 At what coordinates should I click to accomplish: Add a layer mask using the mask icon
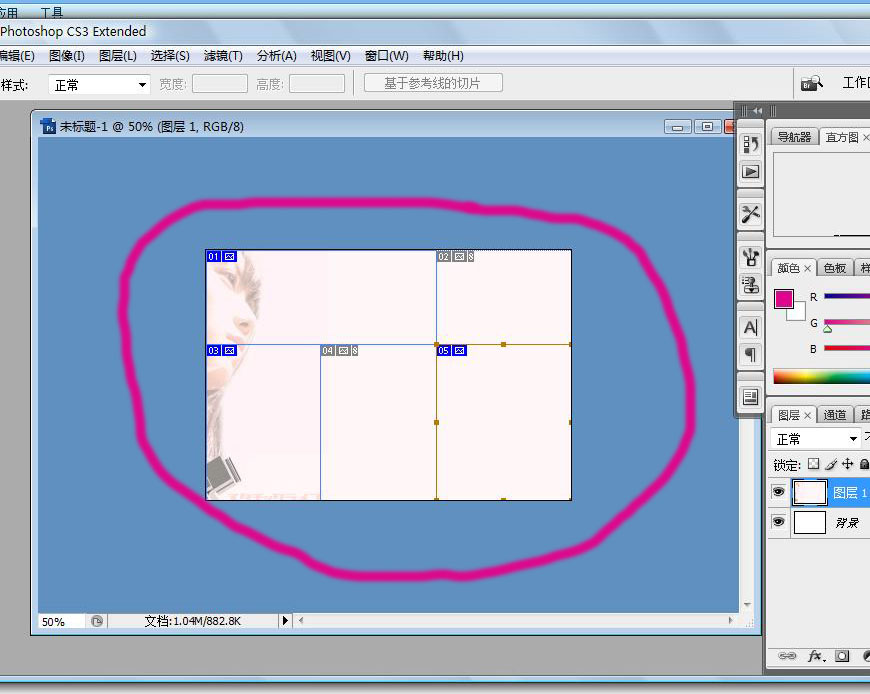(x=842, y=656)
